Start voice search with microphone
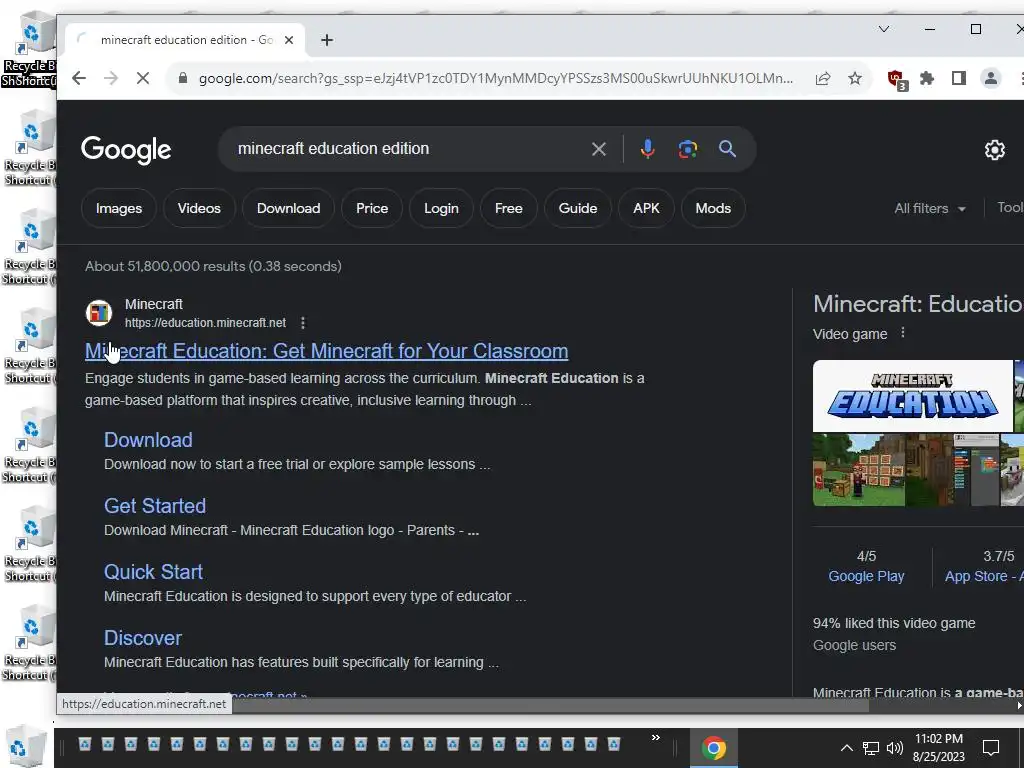The image size is (1024, 768). coord(647,149)
